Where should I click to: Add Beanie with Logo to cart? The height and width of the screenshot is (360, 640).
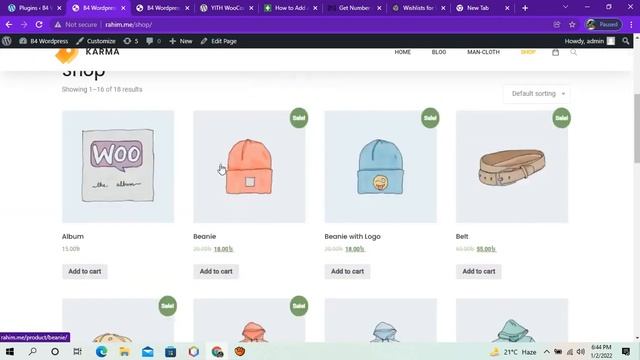point(347,271)
